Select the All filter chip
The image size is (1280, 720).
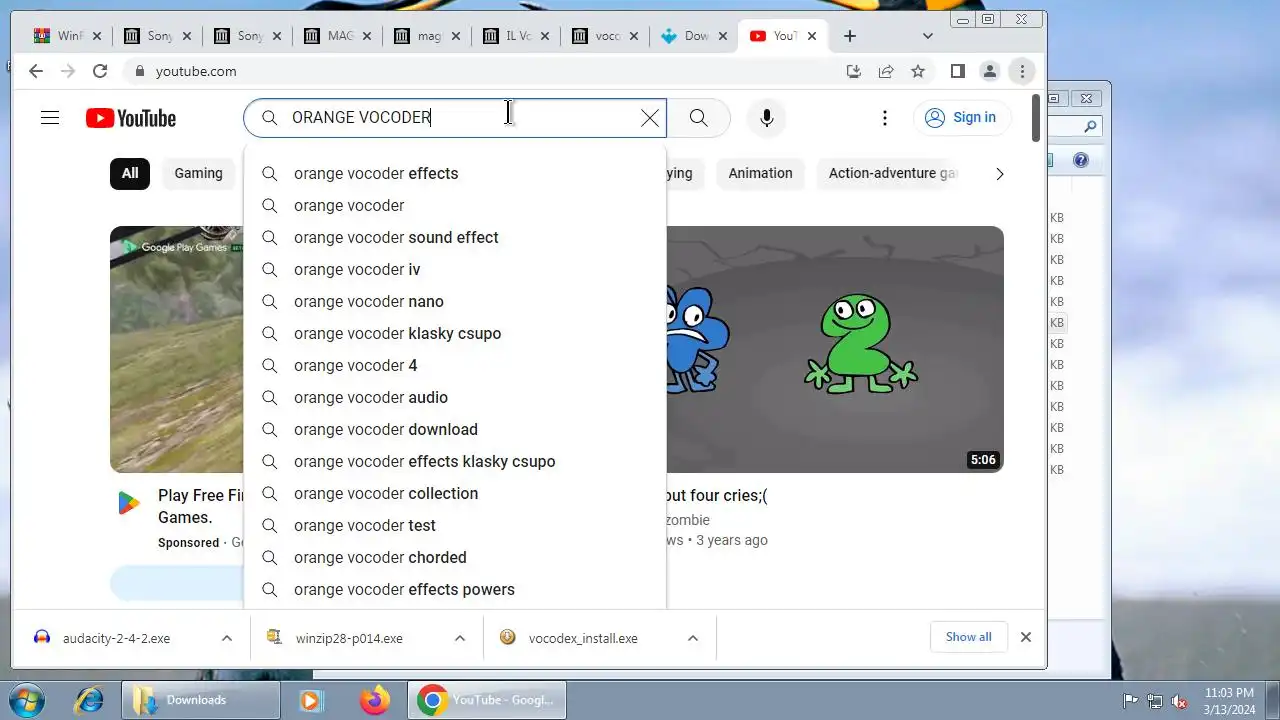tap(130, 173)
